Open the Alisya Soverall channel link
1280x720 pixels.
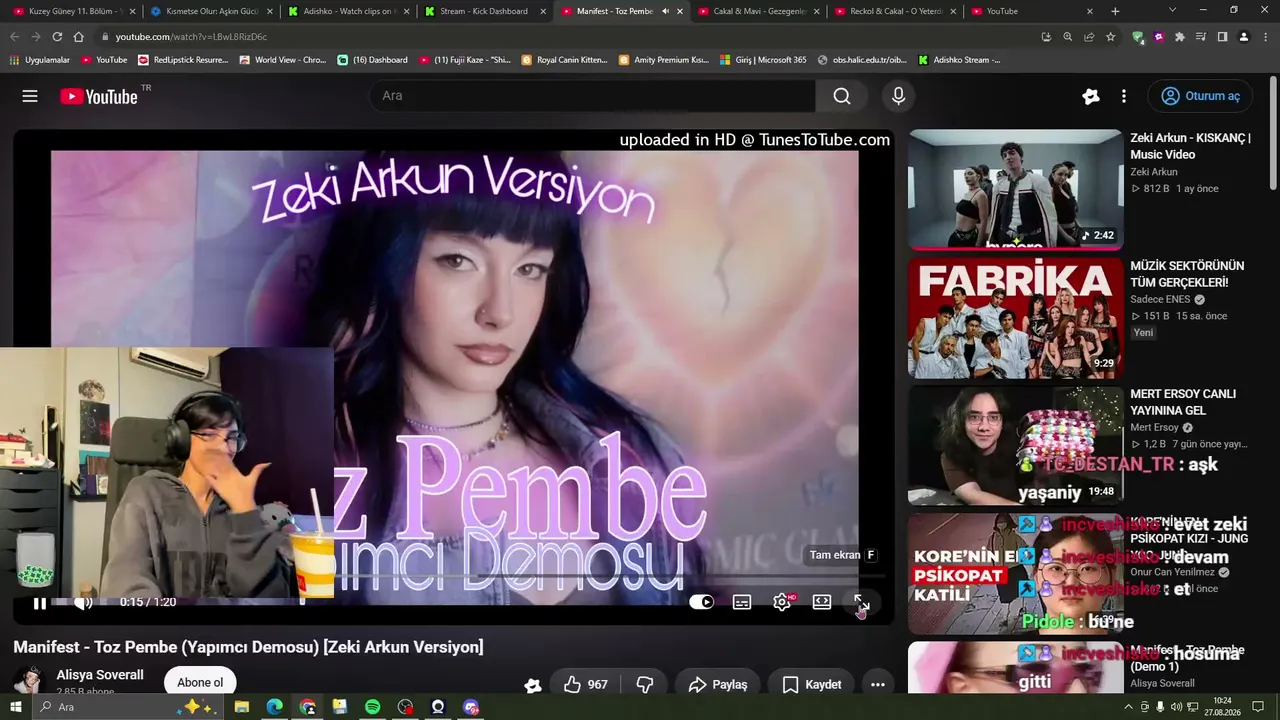(x=100, y=675)
